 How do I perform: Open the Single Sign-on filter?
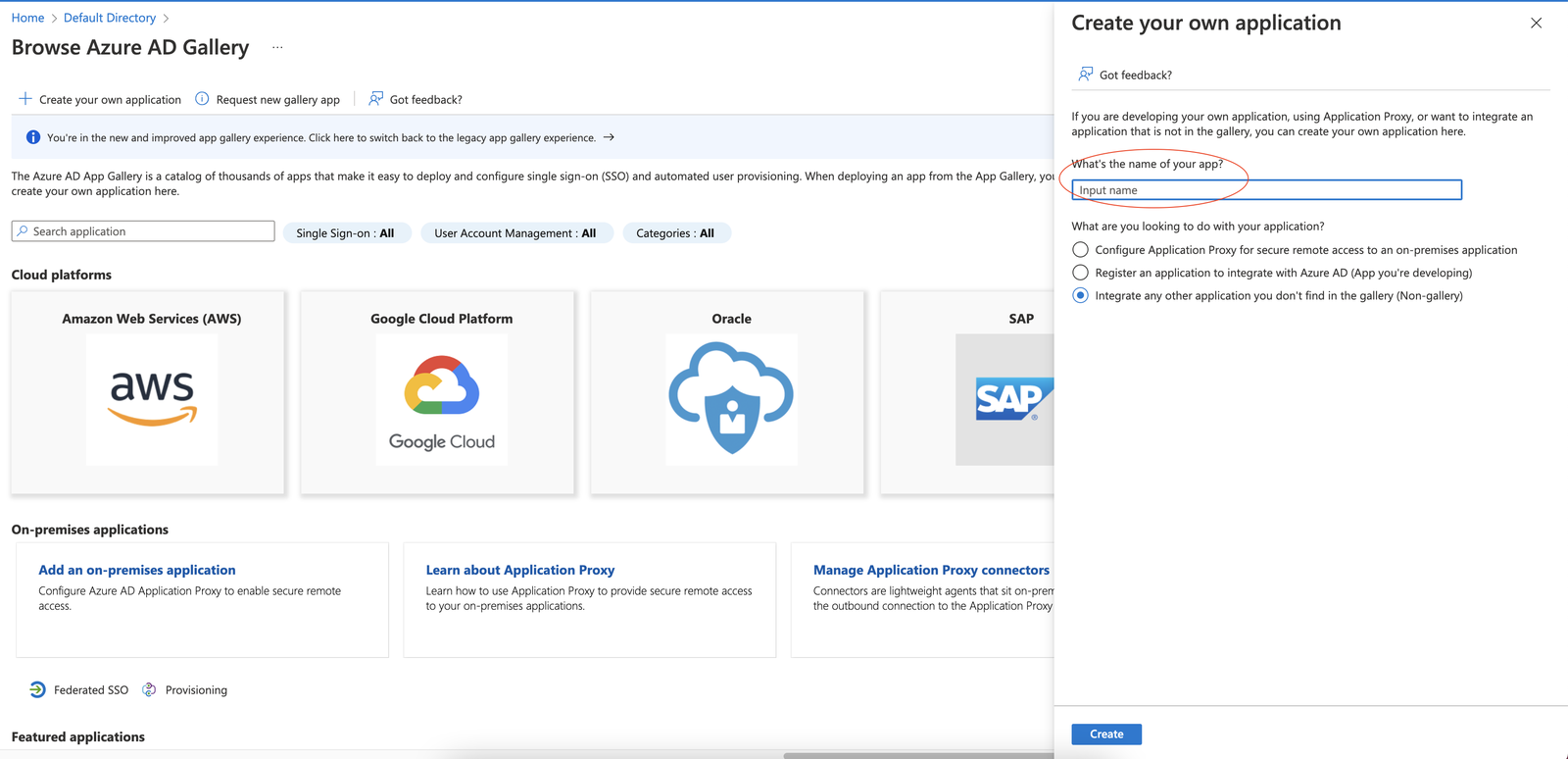tap(346, 233)
